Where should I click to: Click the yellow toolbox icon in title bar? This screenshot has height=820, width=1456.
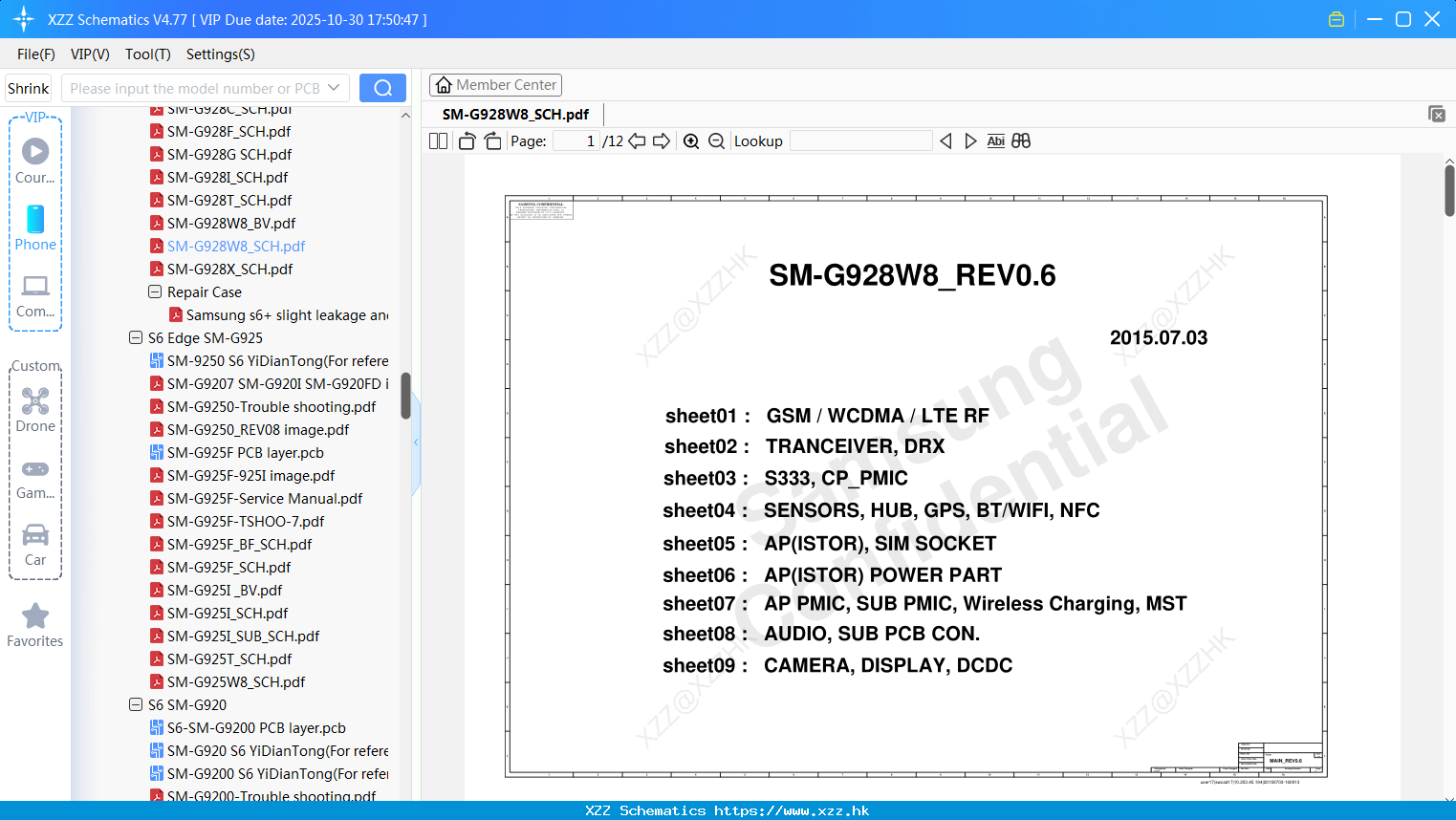point(1336,19)
